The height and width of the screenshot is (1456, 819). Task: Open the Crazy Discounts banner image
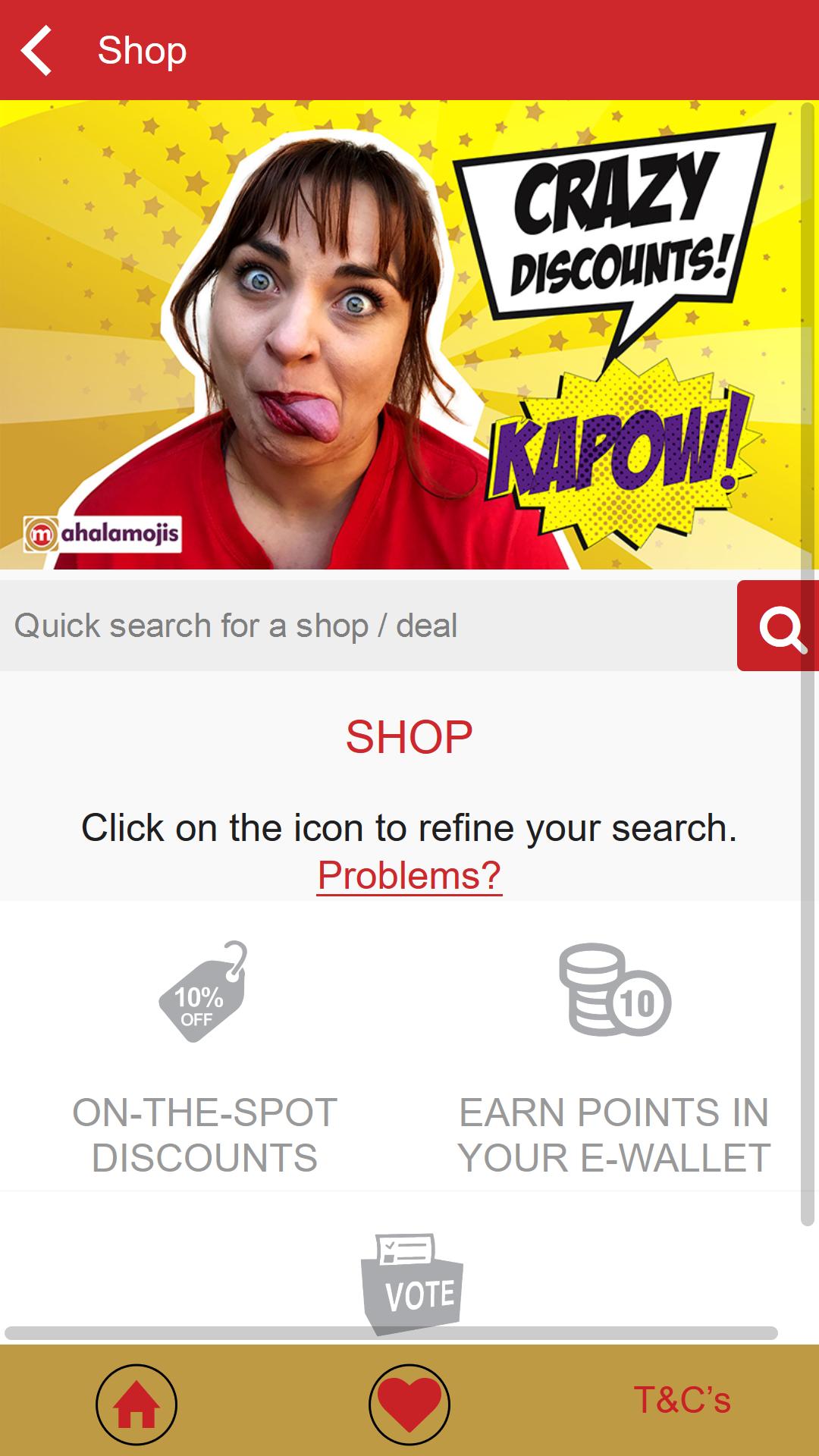(x=409, y=334)
